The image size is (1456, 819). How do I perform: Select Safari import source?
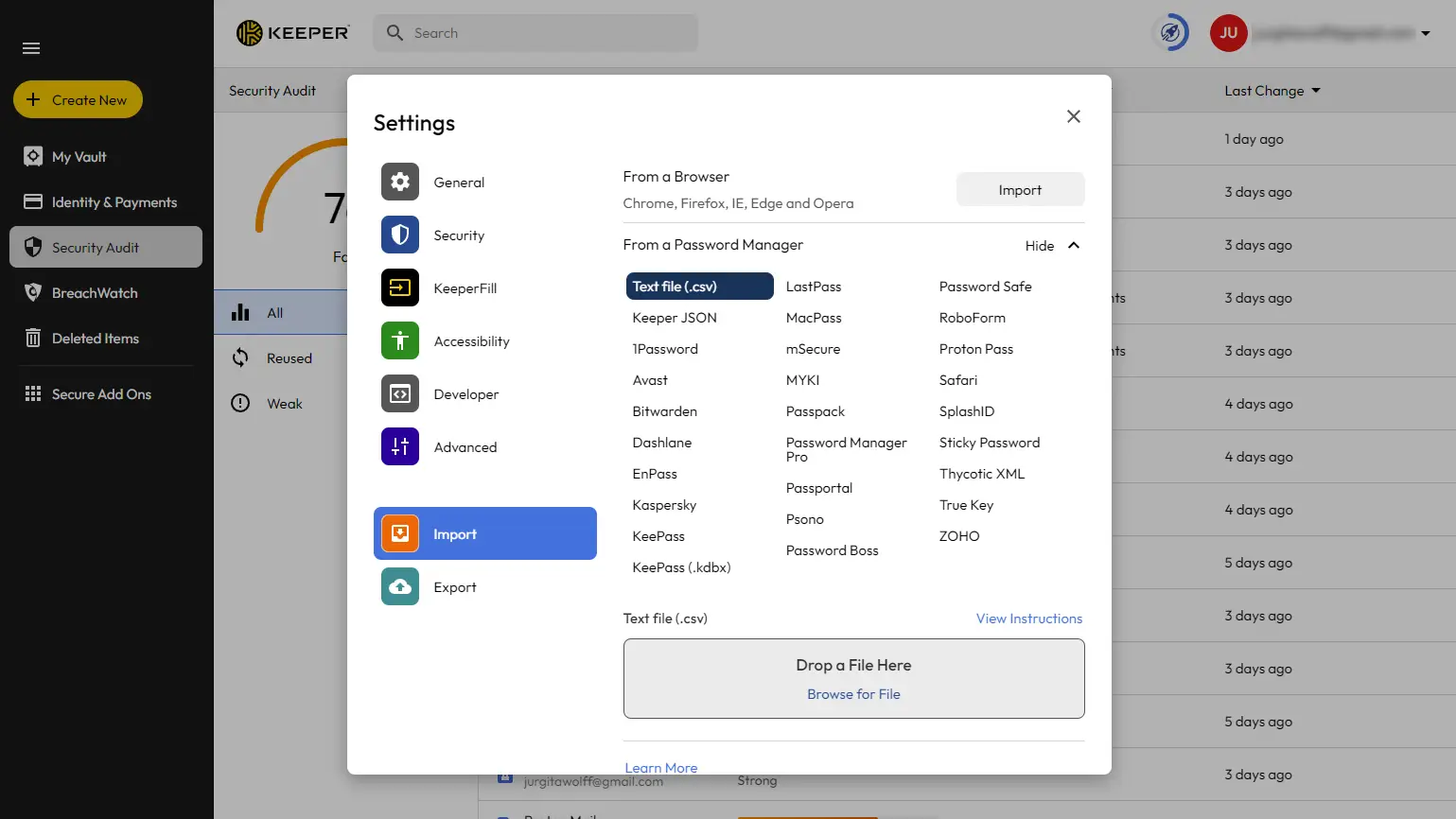coord(958,380)
